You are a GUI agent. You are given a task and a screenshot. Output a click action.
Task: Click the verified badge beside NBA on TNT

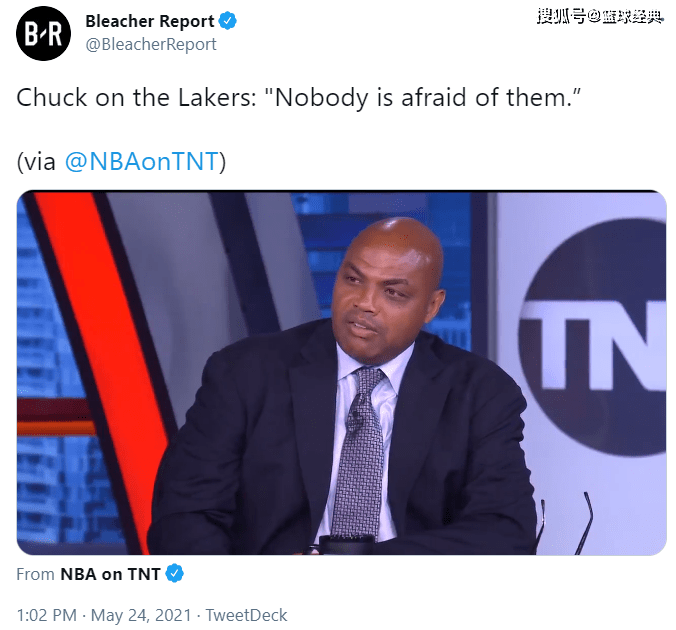[x=175, y=573]
